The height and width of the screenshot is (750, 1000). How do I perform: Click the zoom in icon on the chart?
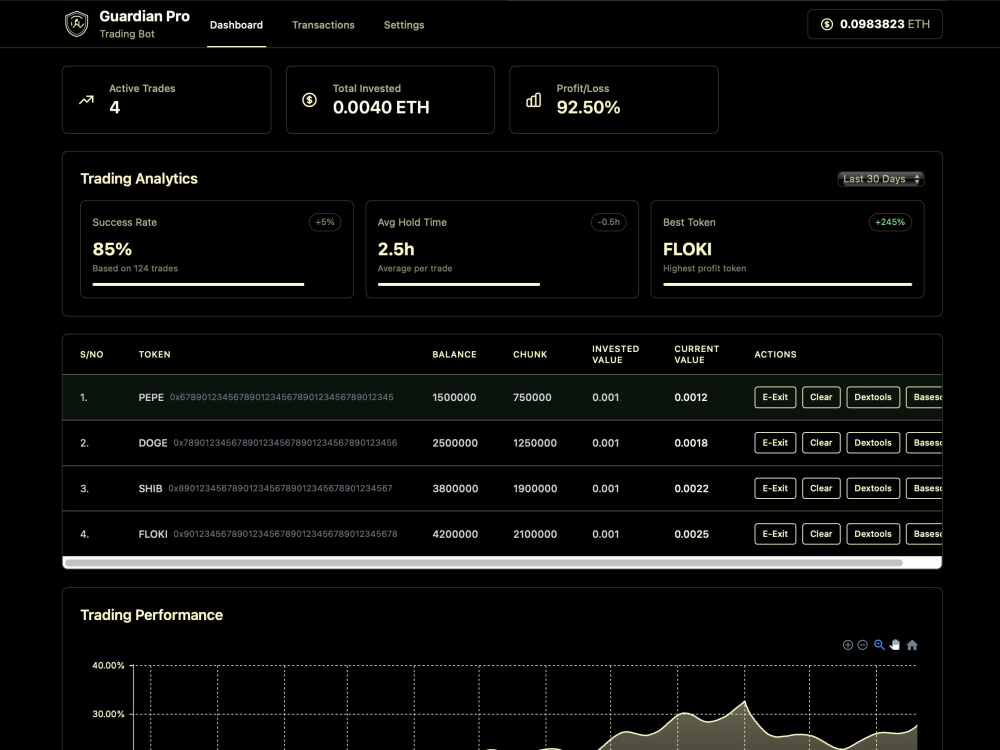click(x=847, y=645)
